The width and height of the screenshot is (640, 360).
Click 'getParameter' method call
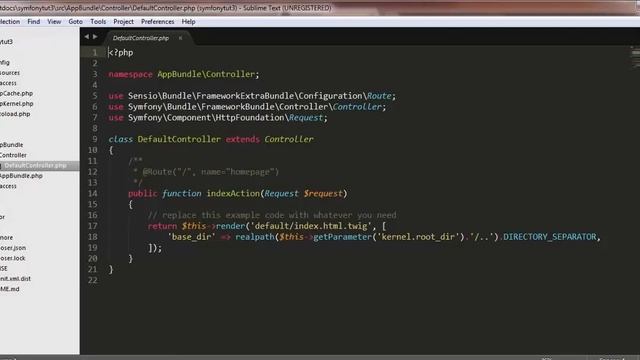click(342, 237)
